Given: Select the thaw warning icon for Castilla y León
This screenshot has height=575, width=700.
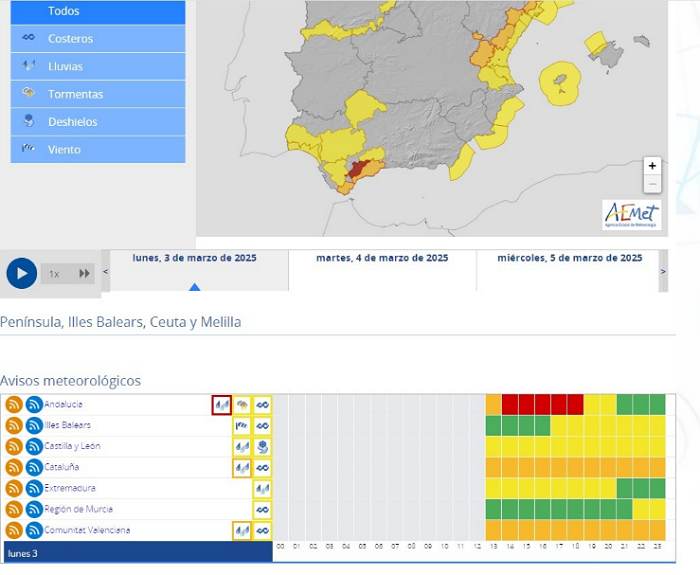Looking at the screenshot, I should (263, 447).
